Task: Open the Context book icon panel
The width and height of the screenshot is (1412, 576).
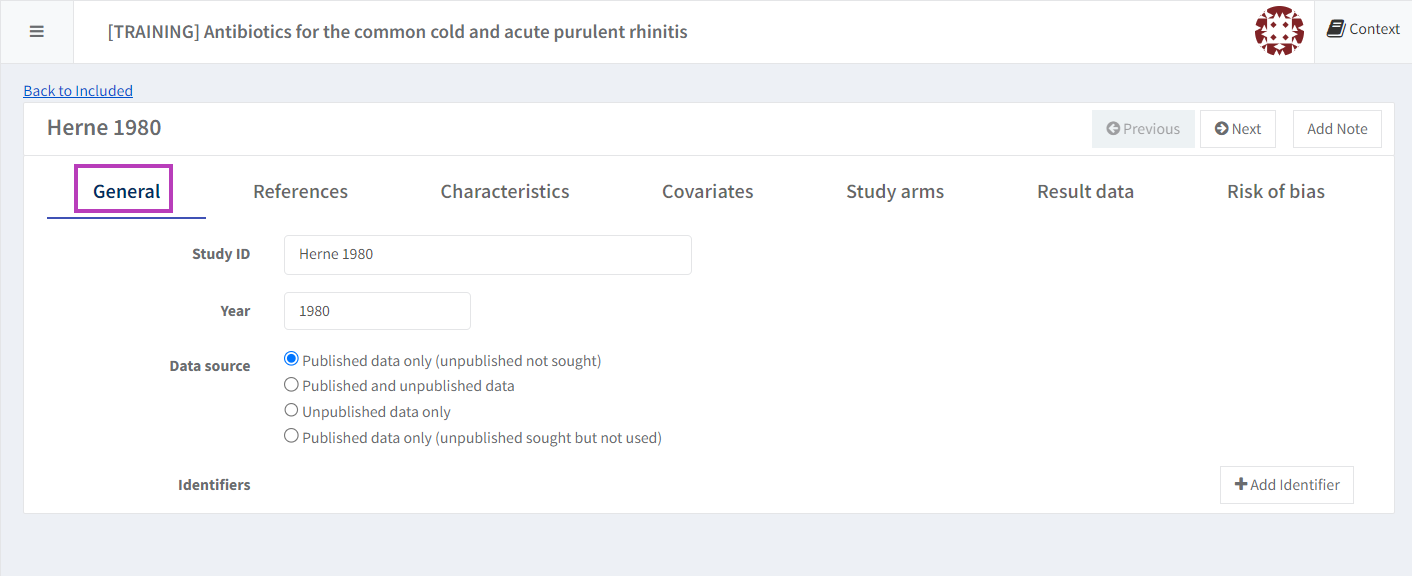Action: point(1363,30)
